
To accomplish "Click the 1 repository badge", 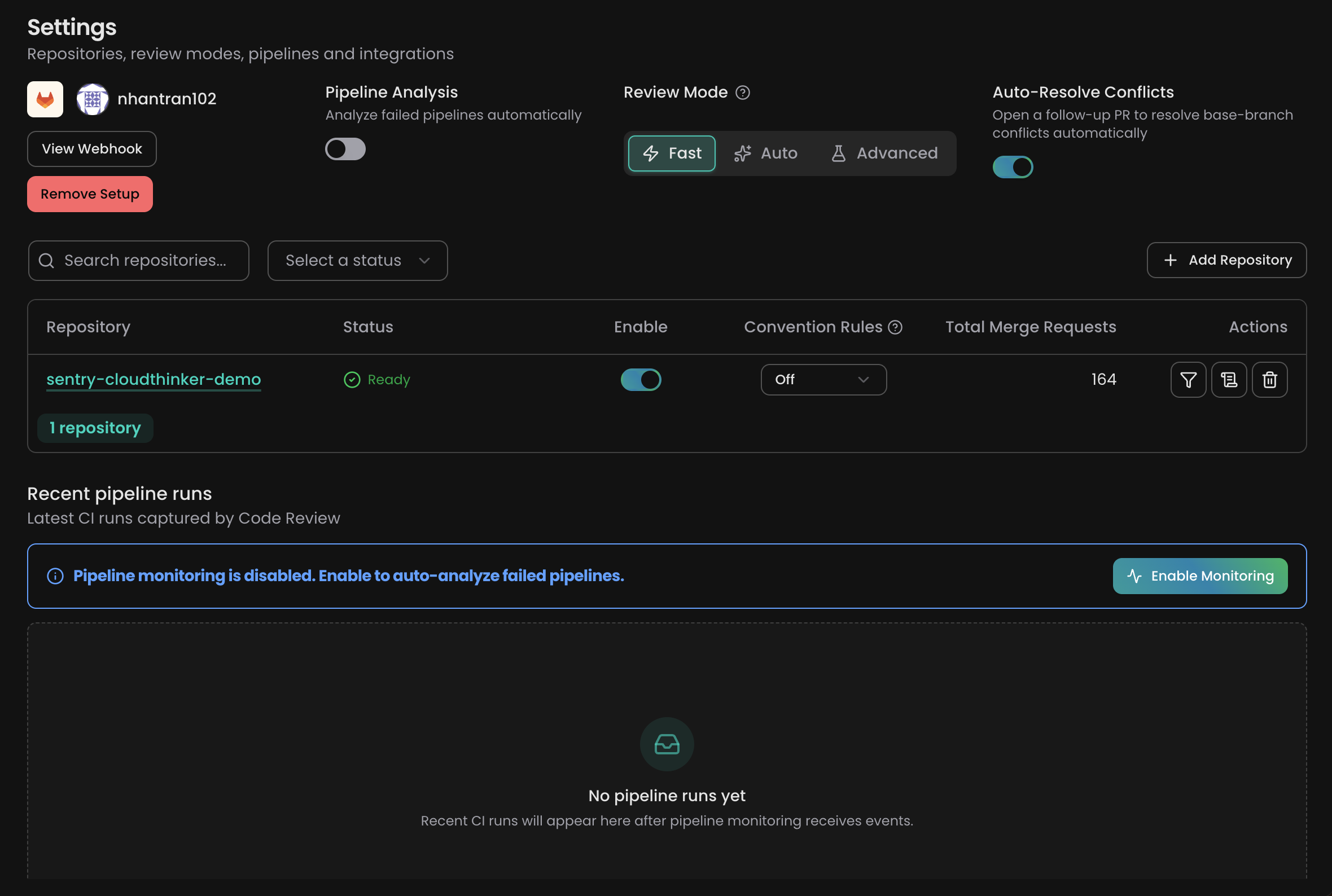I will [x=95, y=429].
